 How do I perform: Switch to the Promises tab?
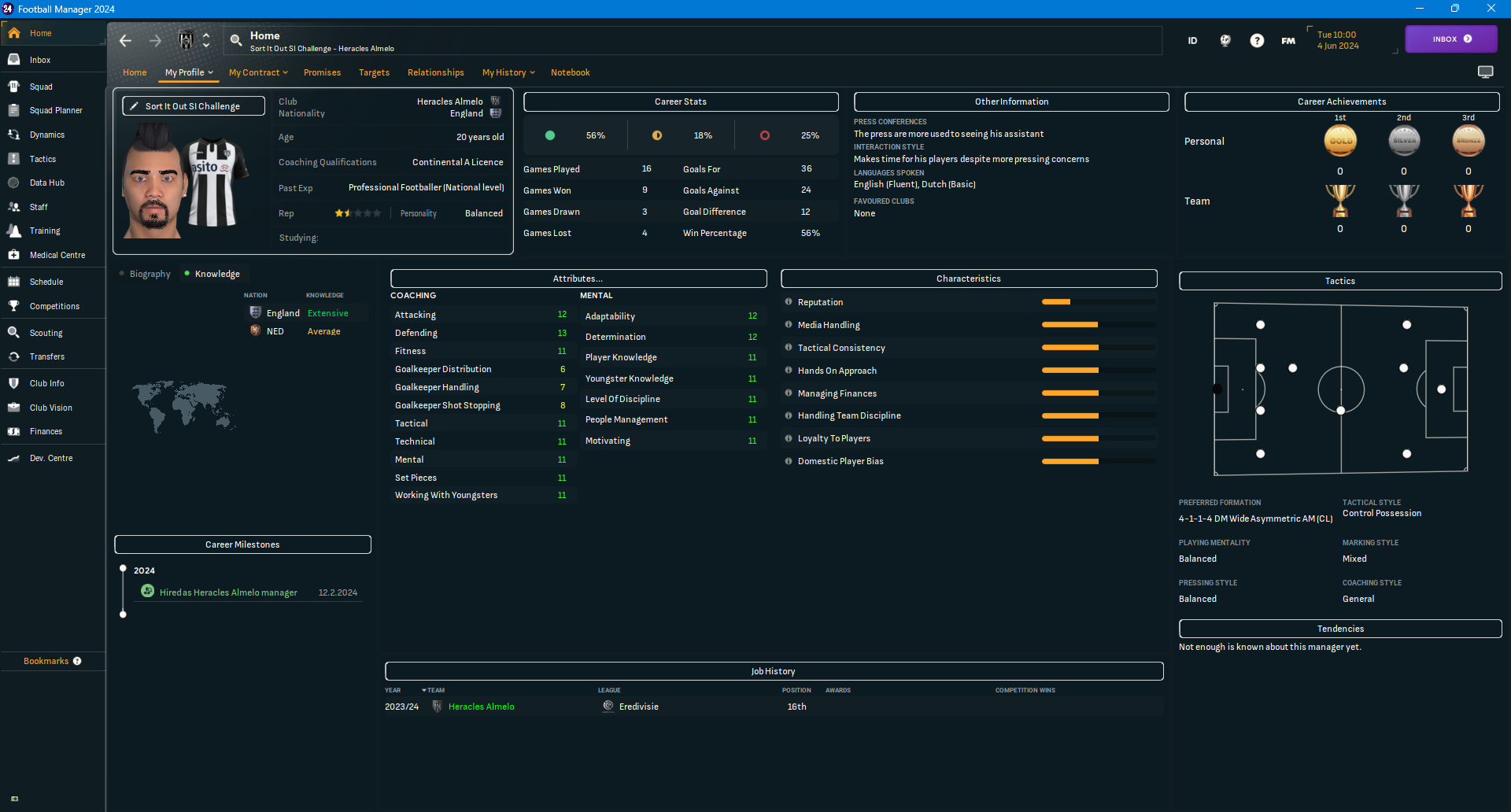(x=323, y=72)
